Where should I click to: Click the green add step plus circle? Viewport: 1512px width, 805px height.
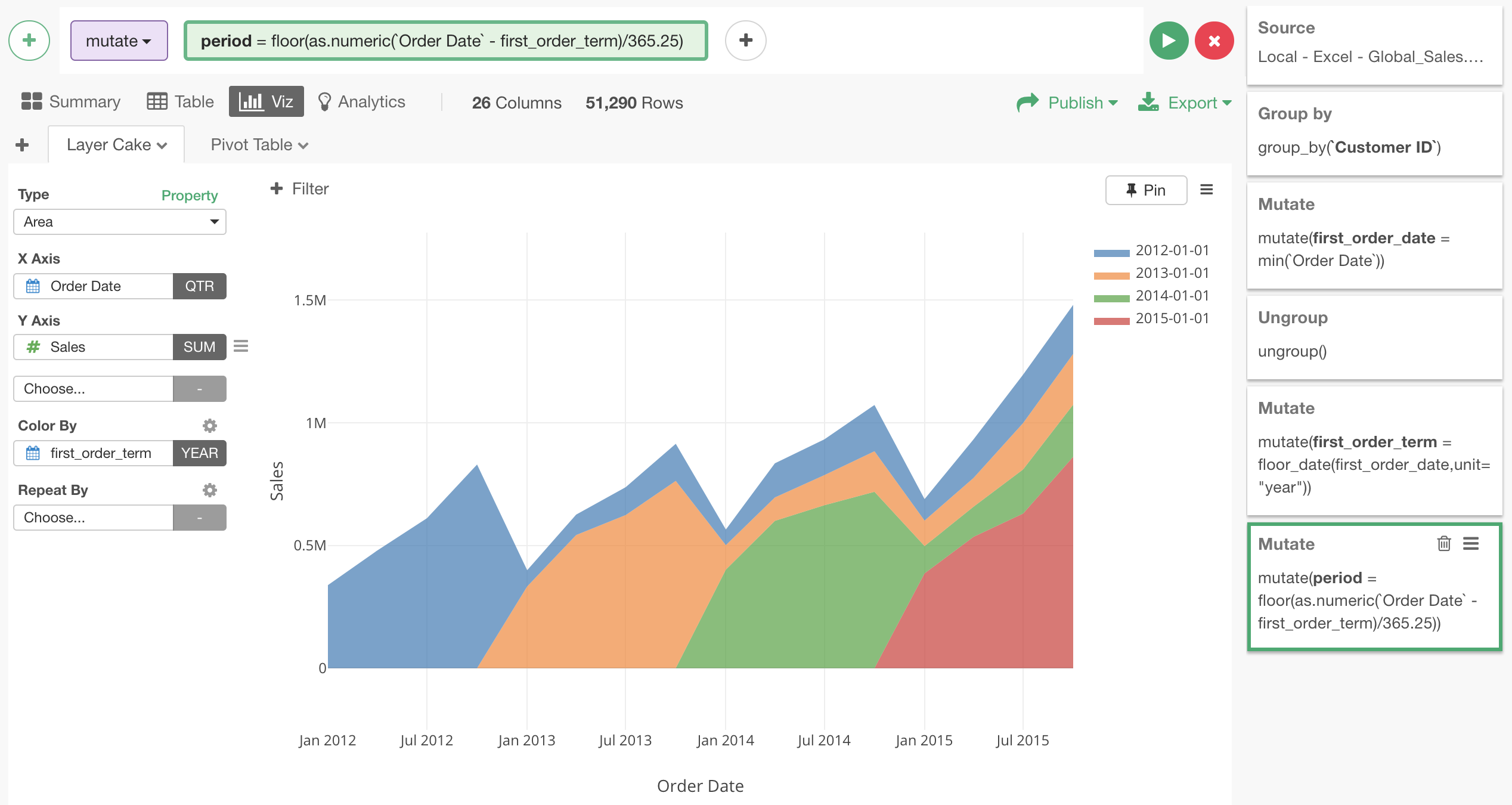pyautogui.click(x=29, y=41)
